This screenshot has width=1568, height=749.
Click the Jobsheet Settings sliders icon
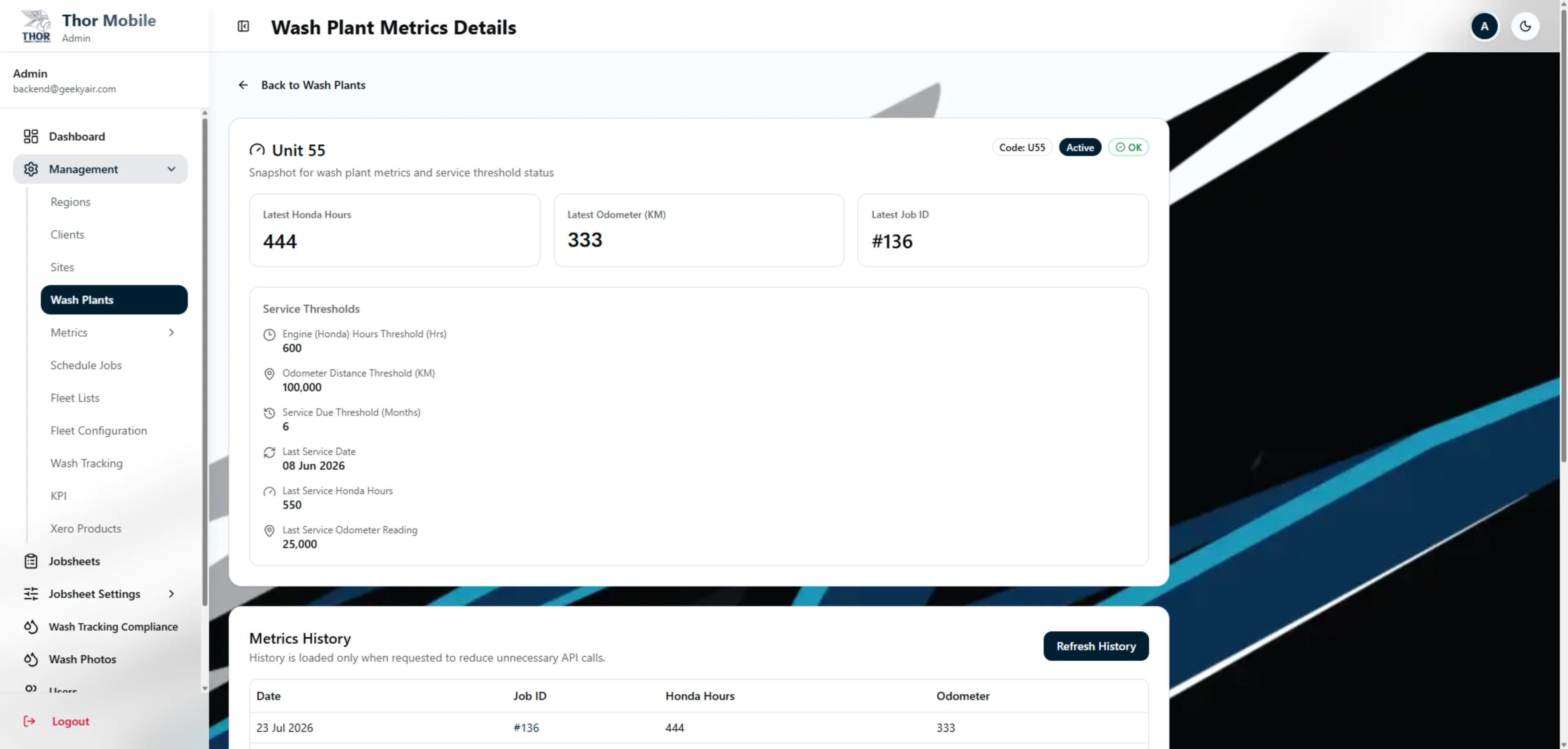(x=31, y=594)
